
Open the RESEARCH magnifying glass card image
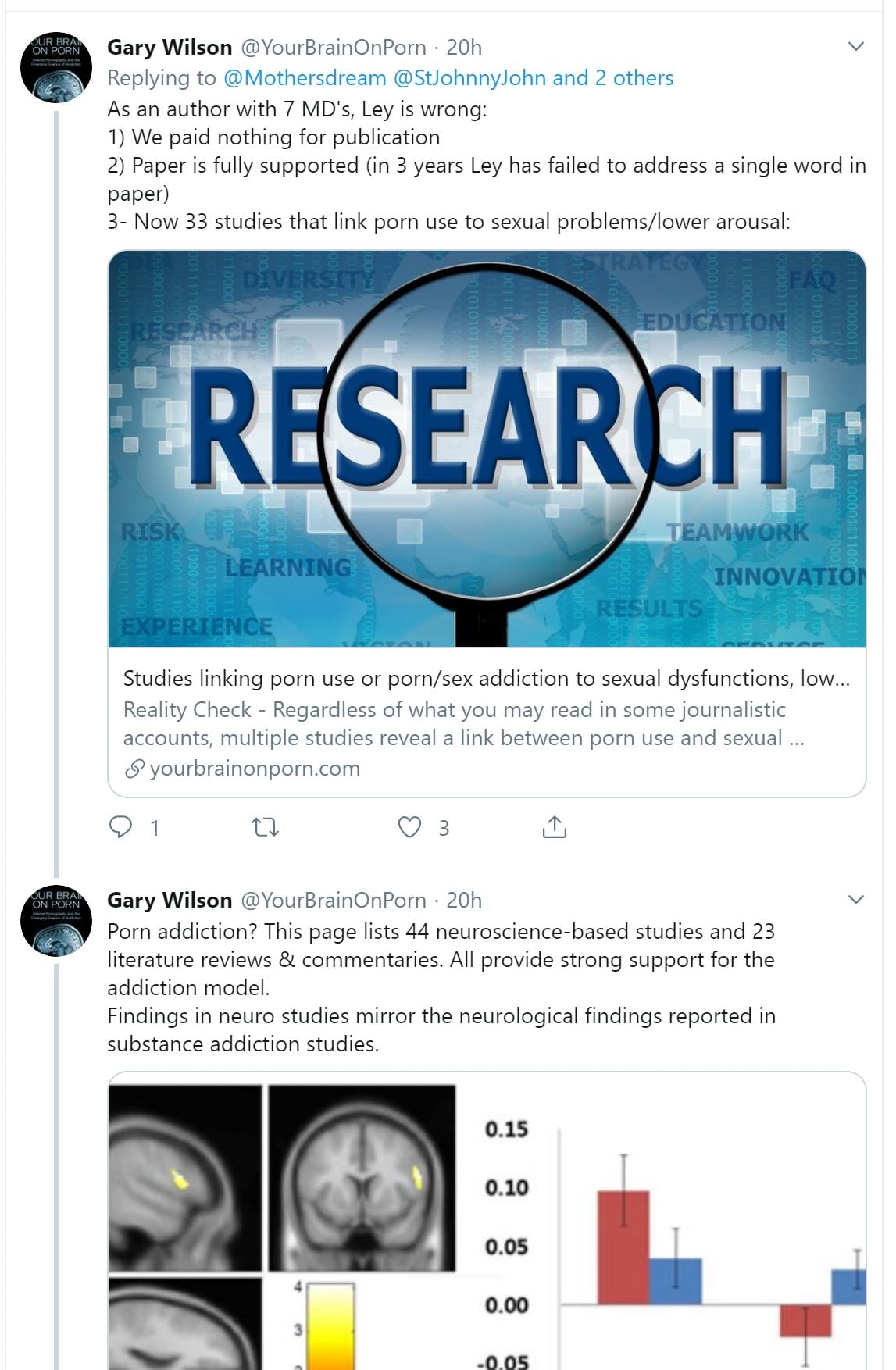(x=487, y=448)
